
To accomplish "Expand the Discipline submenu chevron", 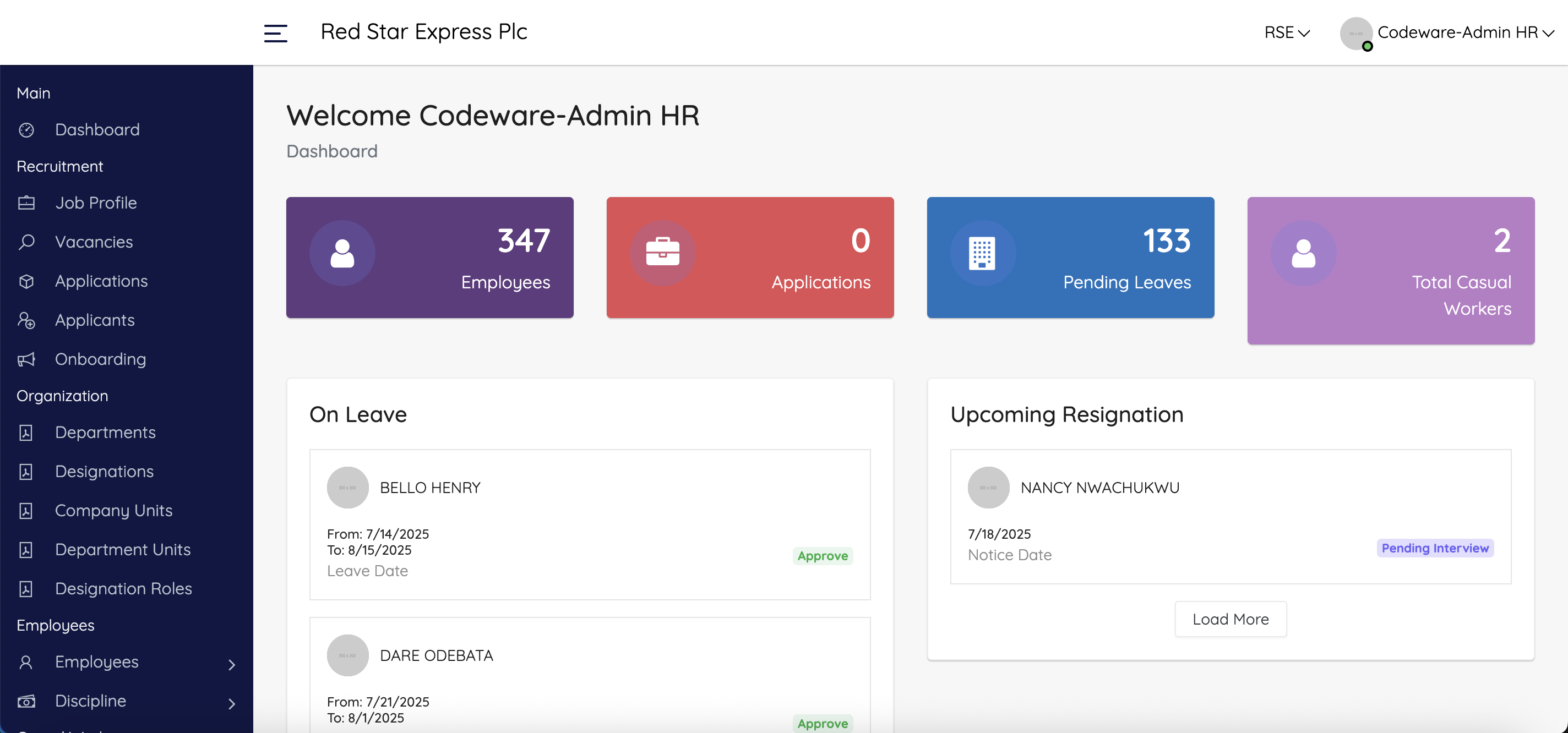I will tap(231, 704).
